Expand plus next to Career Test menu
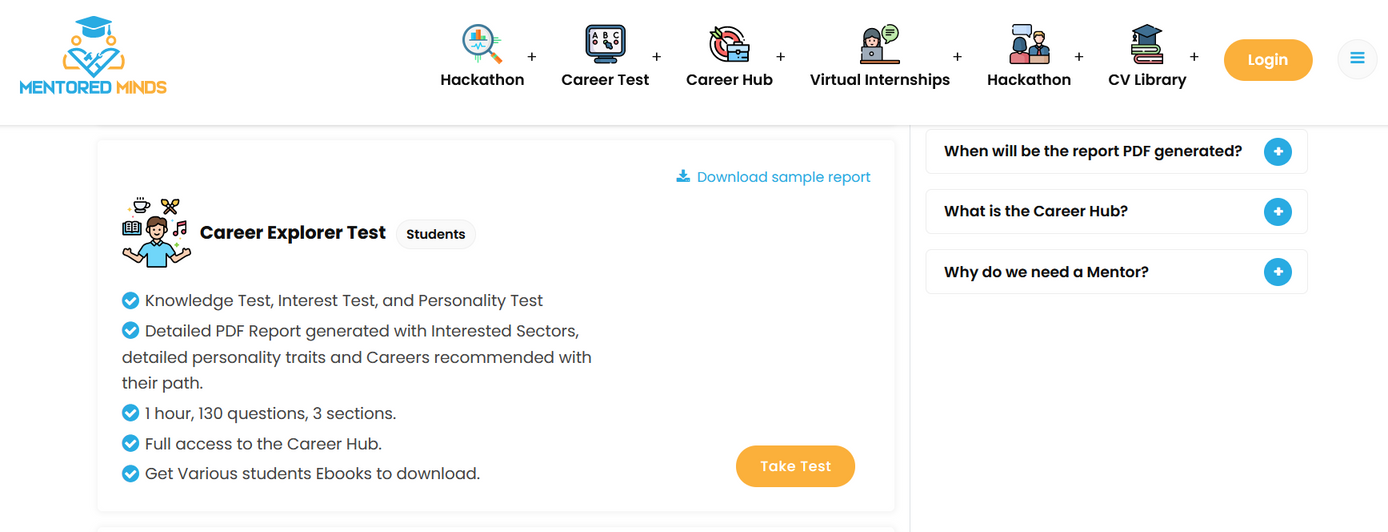Viewport: 1388px width, 532px height. tap(657, 57)
